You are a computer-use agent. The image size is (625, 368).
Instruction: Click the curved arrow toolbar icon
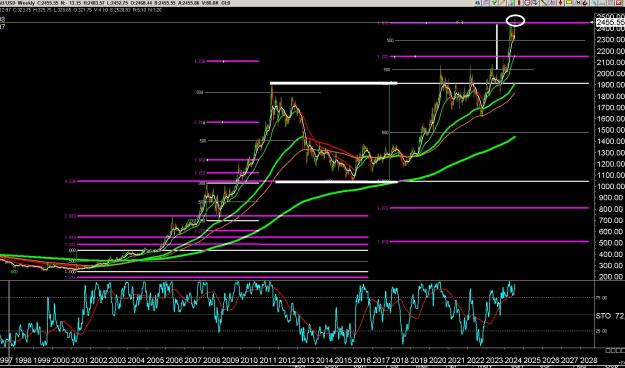[585, 3]
